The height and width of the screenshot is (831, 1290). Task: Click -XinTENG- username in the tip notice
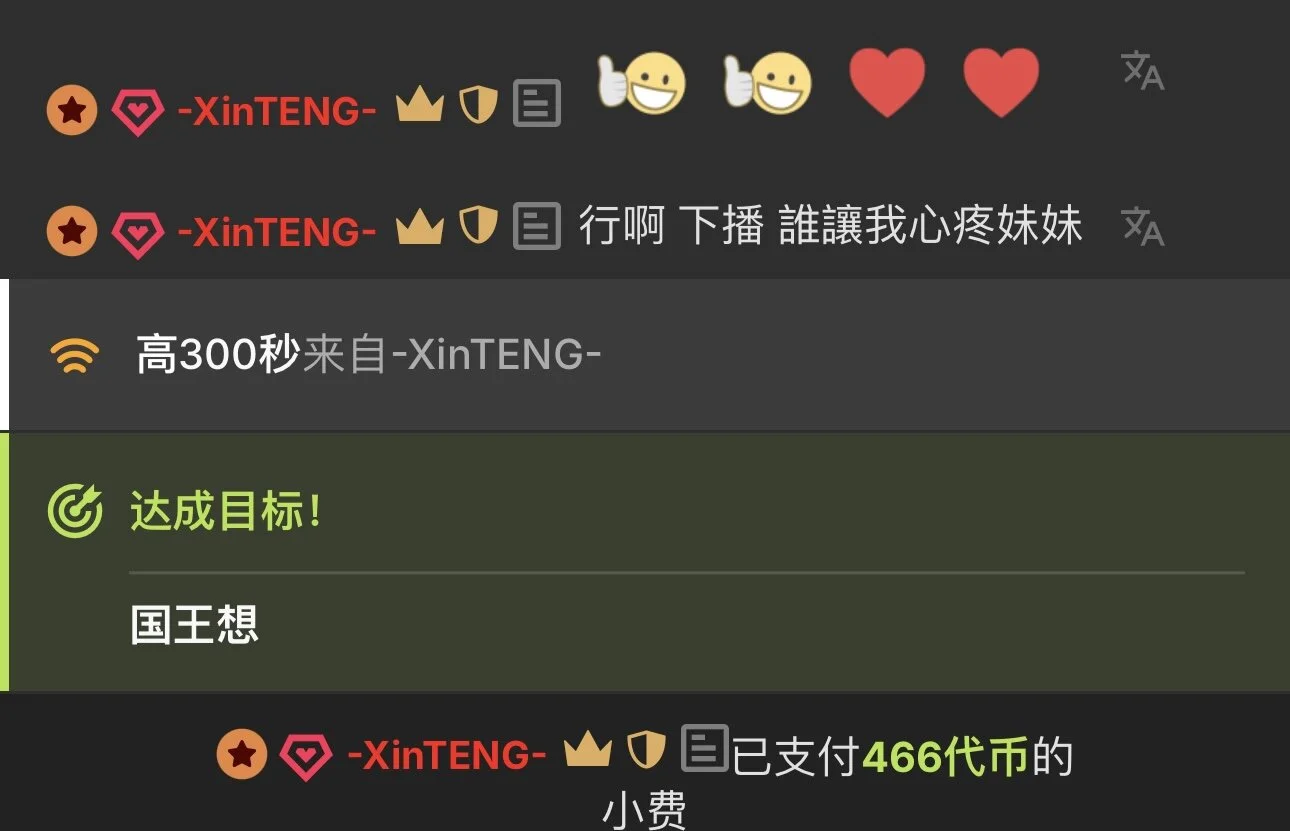(447, 755)
